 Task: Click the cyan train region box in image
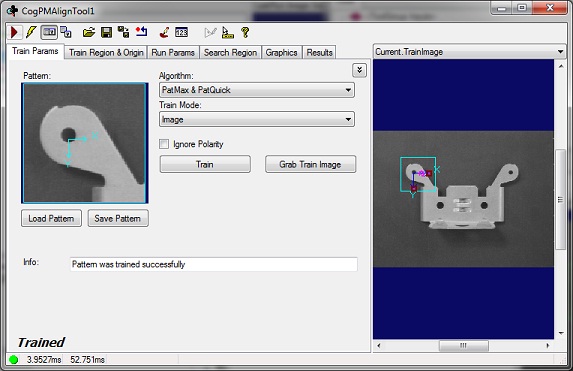(418, 174)
